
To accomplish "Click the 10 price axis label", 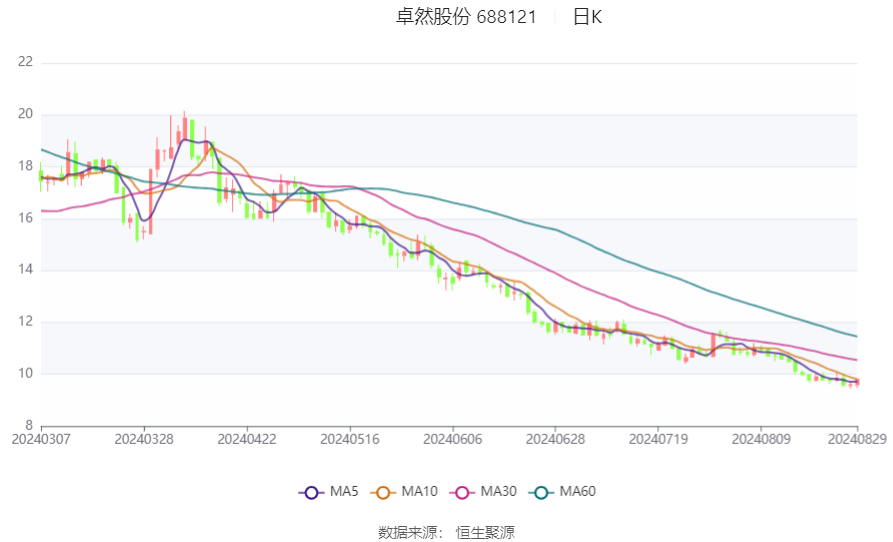I will point(26,373).
